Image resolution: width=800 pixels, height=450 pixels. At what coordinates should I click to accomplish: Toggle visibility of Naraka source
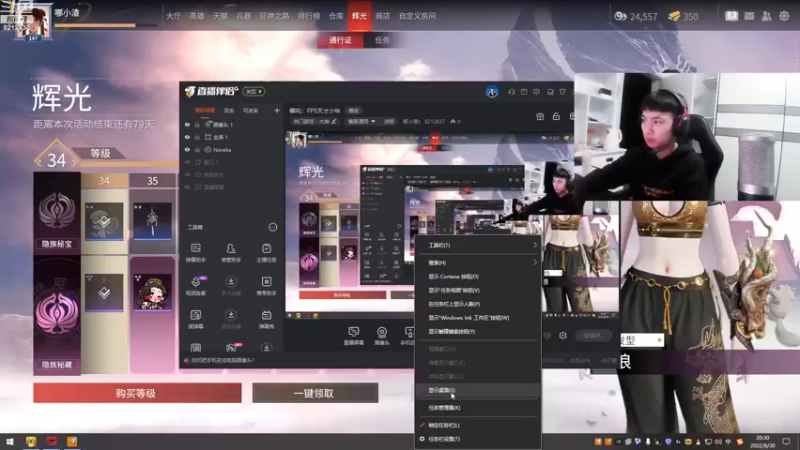[x=187, y=150]
